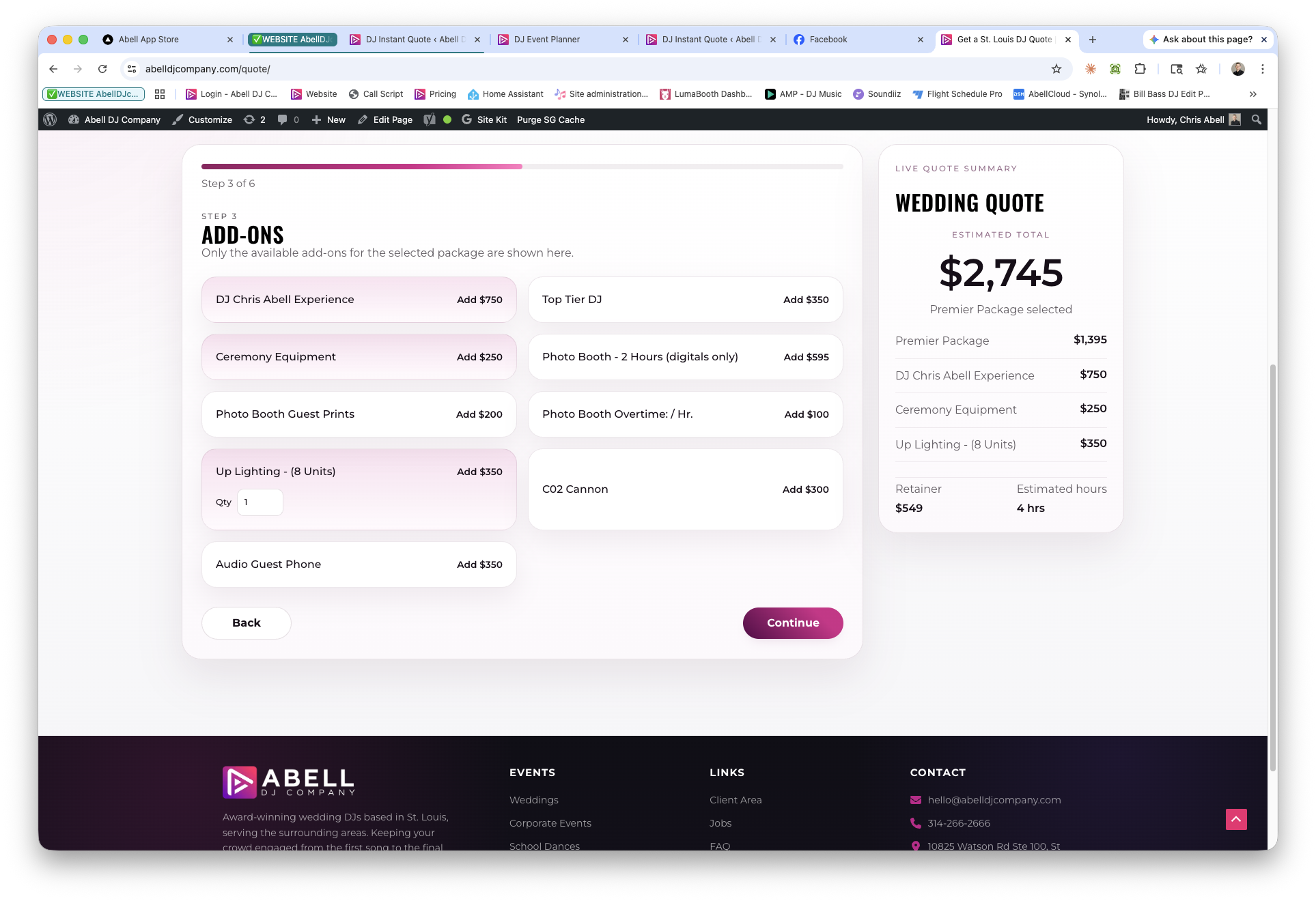Image resolution: width=1316 pixels, height=901 pixels.
Task: Open the Chrome three-dot menu
Action: coord(1263,69)
